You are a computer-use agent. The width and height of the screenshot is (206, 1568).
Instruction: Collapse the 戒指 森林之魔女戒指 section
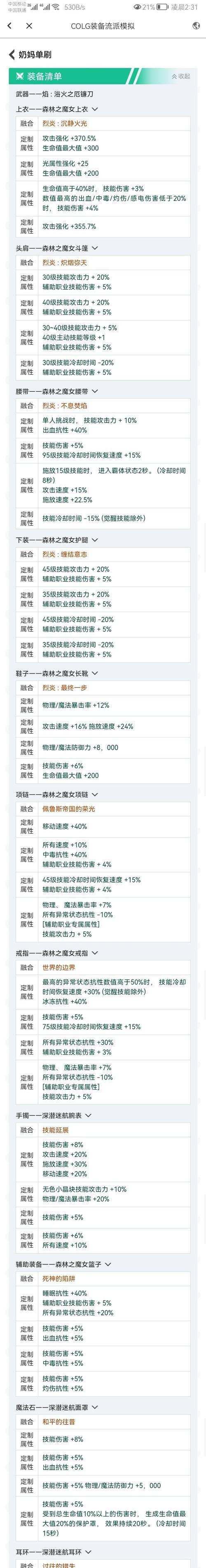click(94, 952)
